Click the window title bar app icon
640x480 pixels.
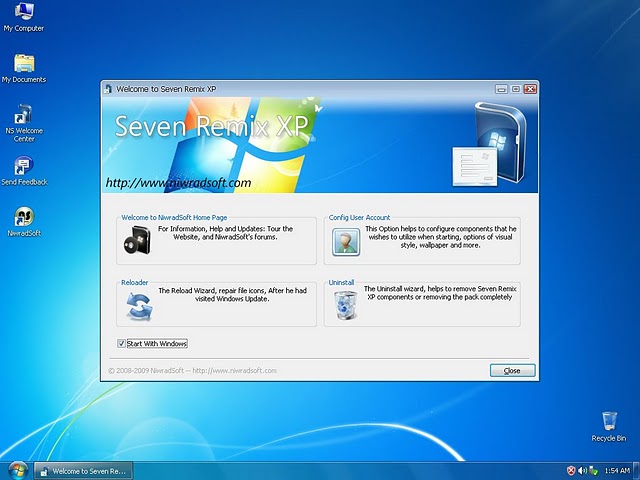pyautogui.click(x=108, y=89)
